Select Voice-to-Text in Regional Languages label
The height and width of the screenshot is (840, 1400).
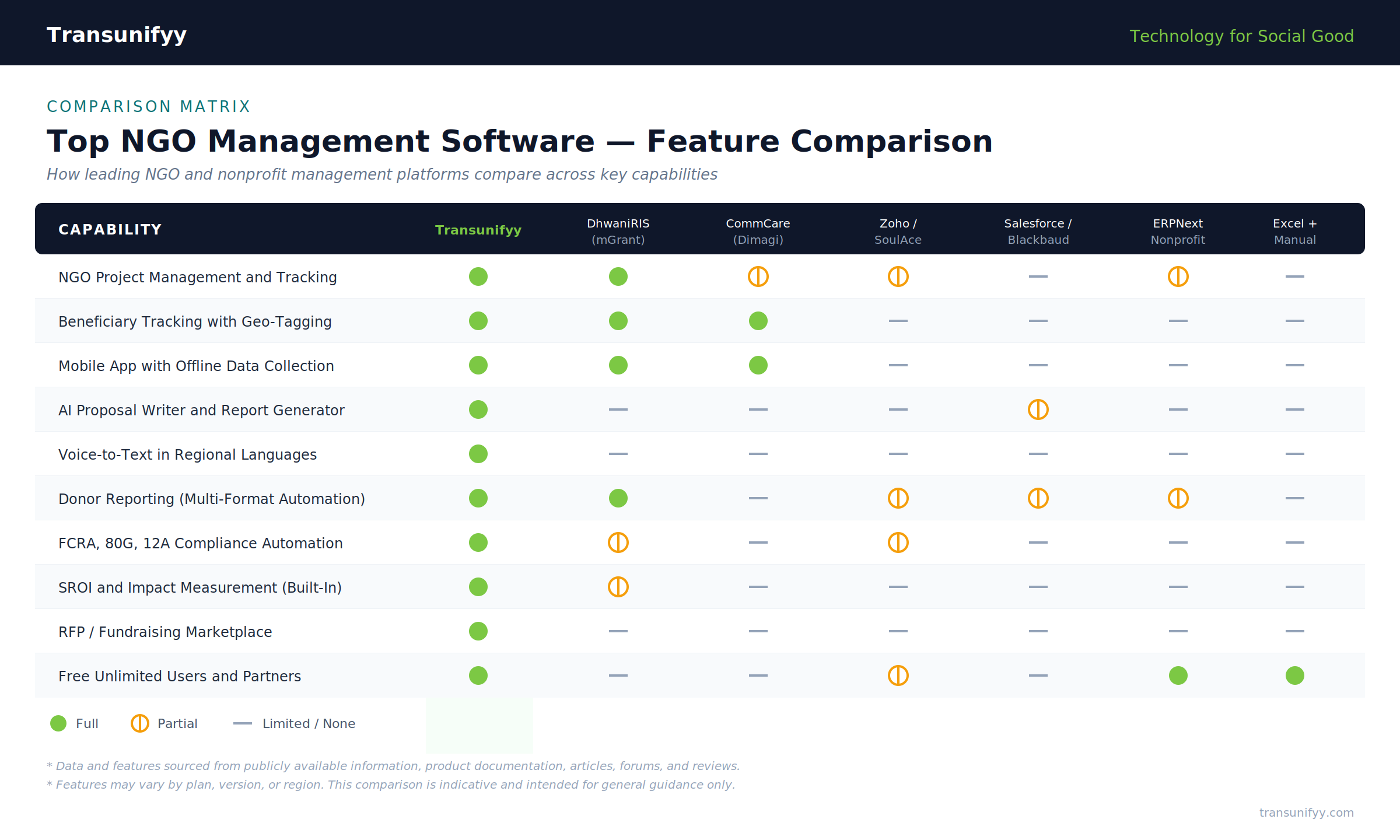187,454
